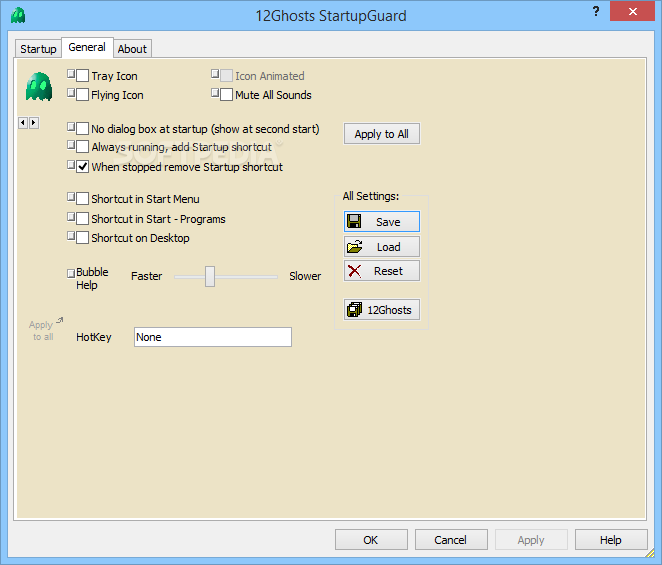Uncheck When stopped remove Startup shortcut
This screenshot has height=565, width=662.
[x=83, y=167]
